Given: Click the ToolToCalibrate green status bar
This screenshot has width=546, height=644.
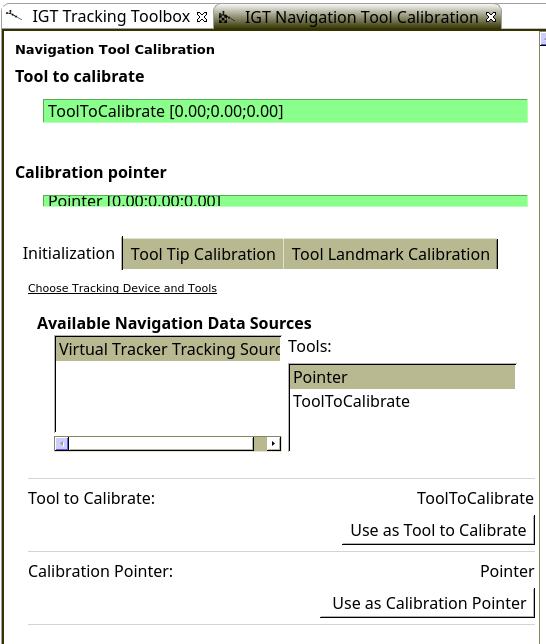Looking at the screenshot, I should [x=285, y=111].
